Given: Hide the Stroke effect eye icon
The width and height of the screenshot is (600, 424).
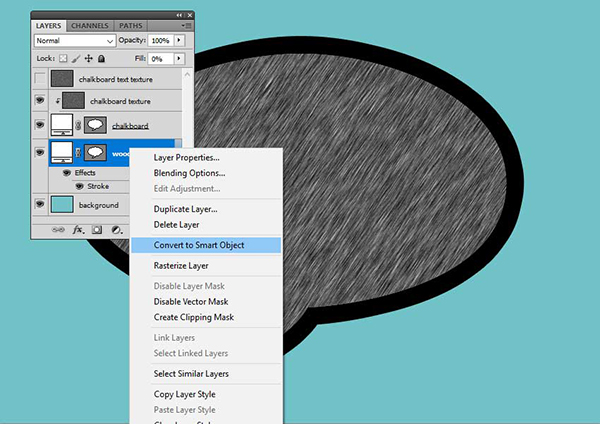Looking at the screenshot, I should coord(79,186).
